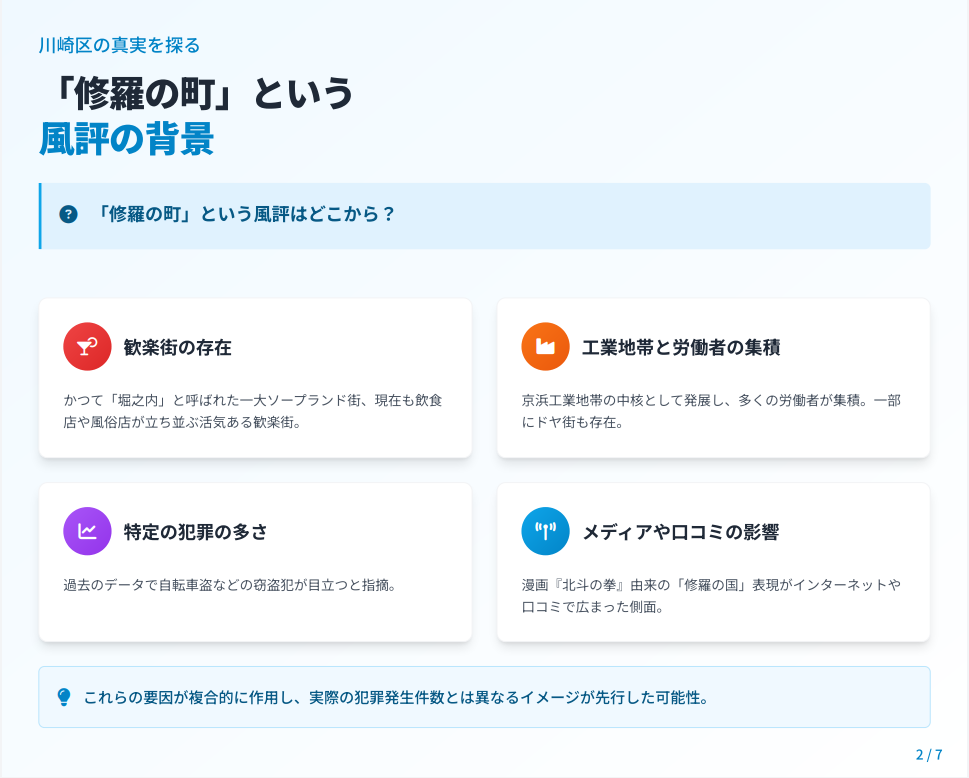Click the card title 特定の犯罪の多さ
969x778 pixels.
195,532
